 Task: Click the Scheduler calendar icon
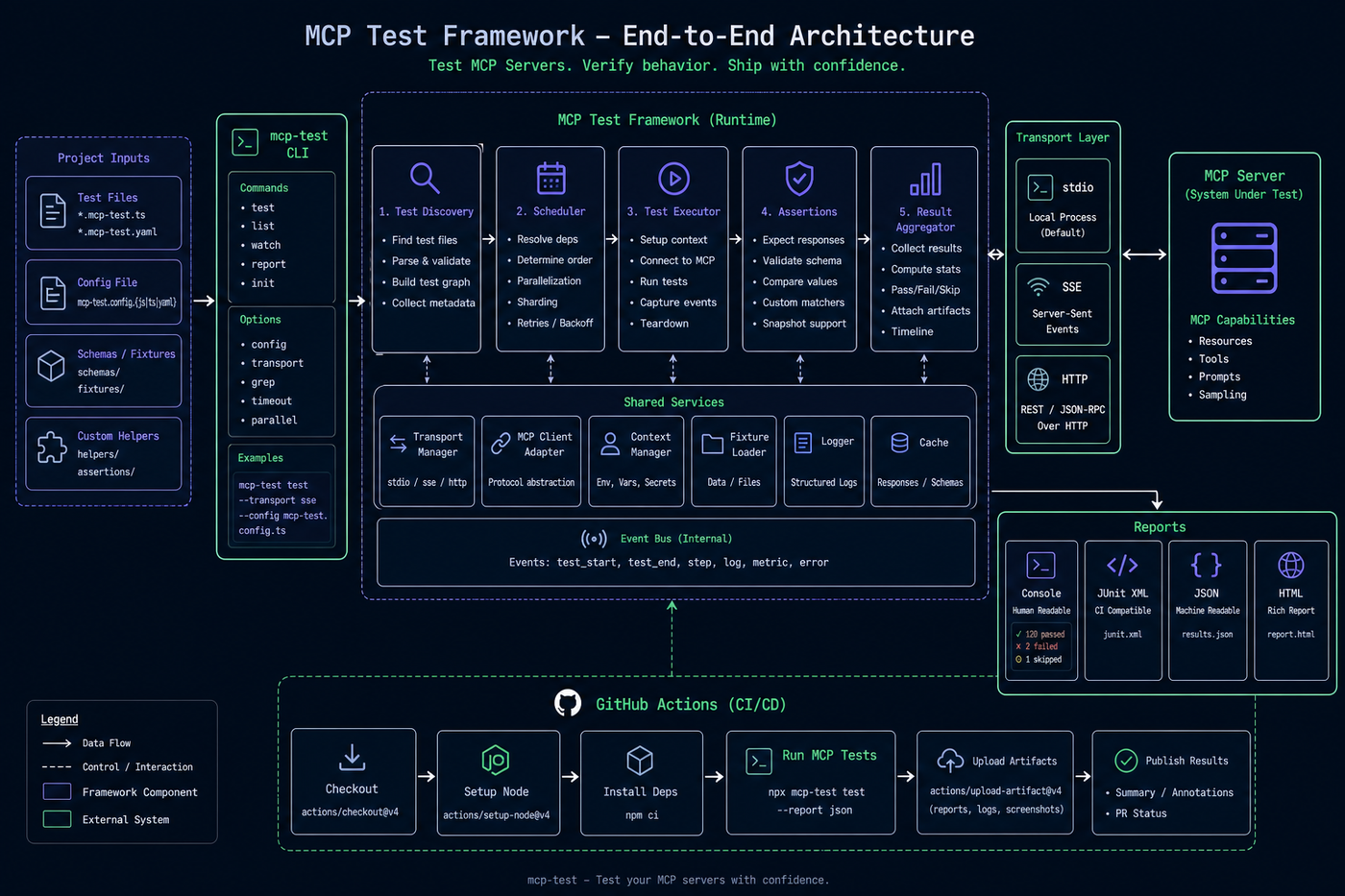(550, 178)
